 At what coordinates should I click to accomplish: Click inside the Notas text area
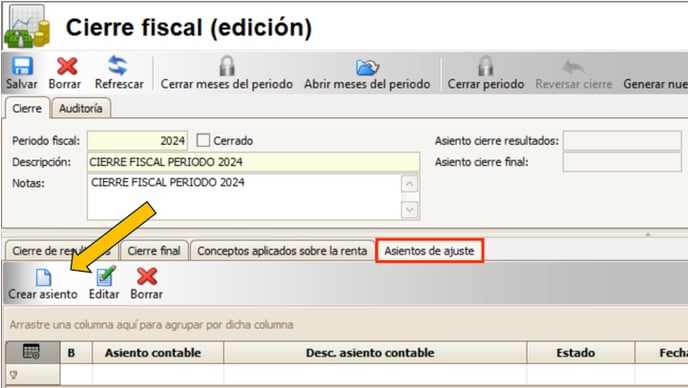tap(244, 197)
